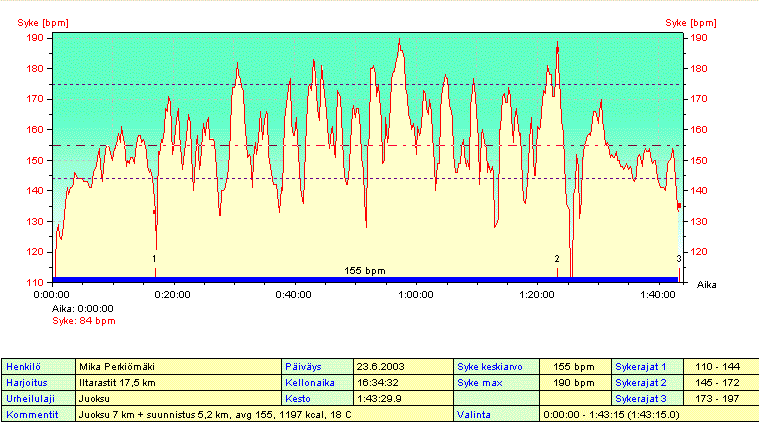Click the 0:40:00 time axis label

(294, 294)
